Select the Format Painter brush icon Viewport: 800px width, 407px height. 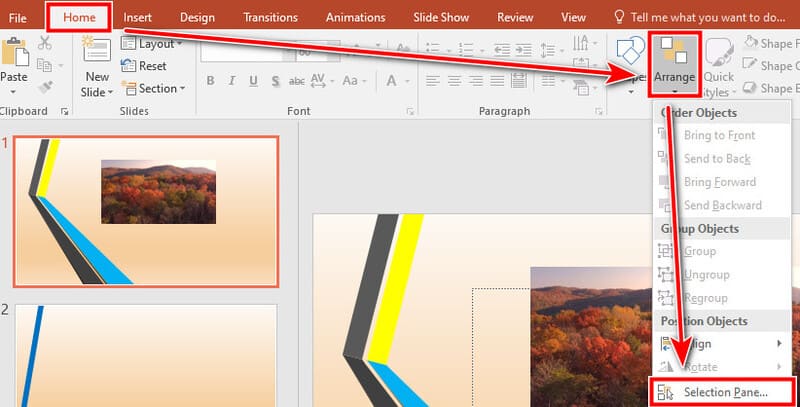pos(45,88)
